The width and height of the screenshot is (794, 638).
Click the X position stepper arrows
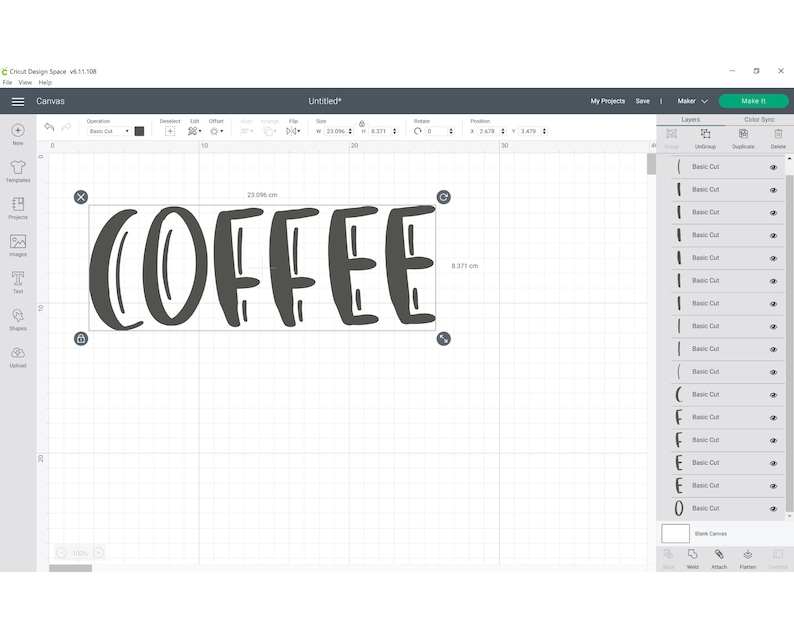[503, 131]
